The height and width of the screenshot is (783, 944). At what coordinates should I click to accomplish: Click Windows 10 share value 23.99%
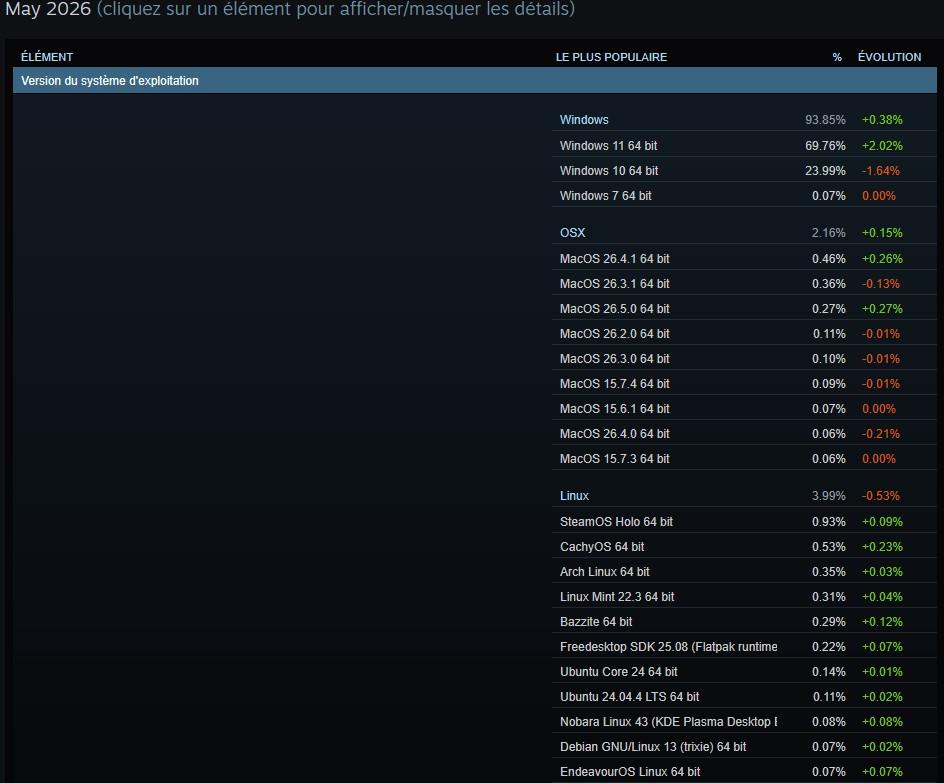click(825, 171)
